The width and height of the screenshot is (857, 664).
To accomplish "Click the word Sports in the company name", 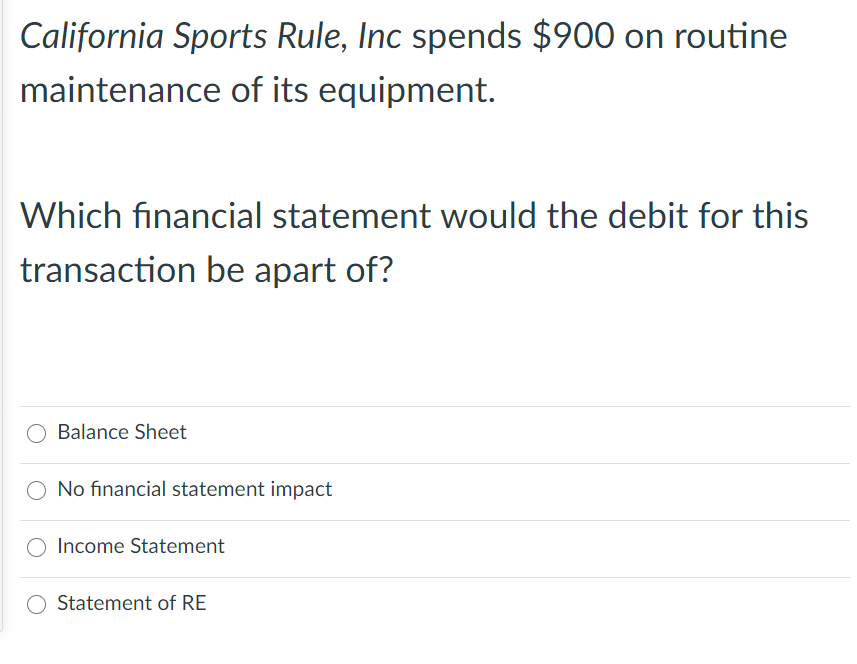I will click(x=219, y=38).
